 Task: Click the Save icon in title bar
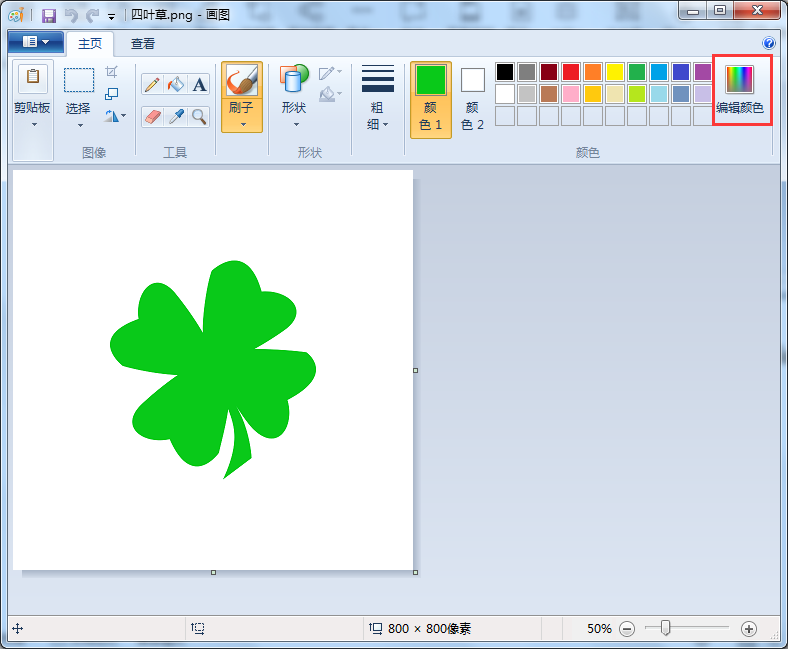point(48,16)
